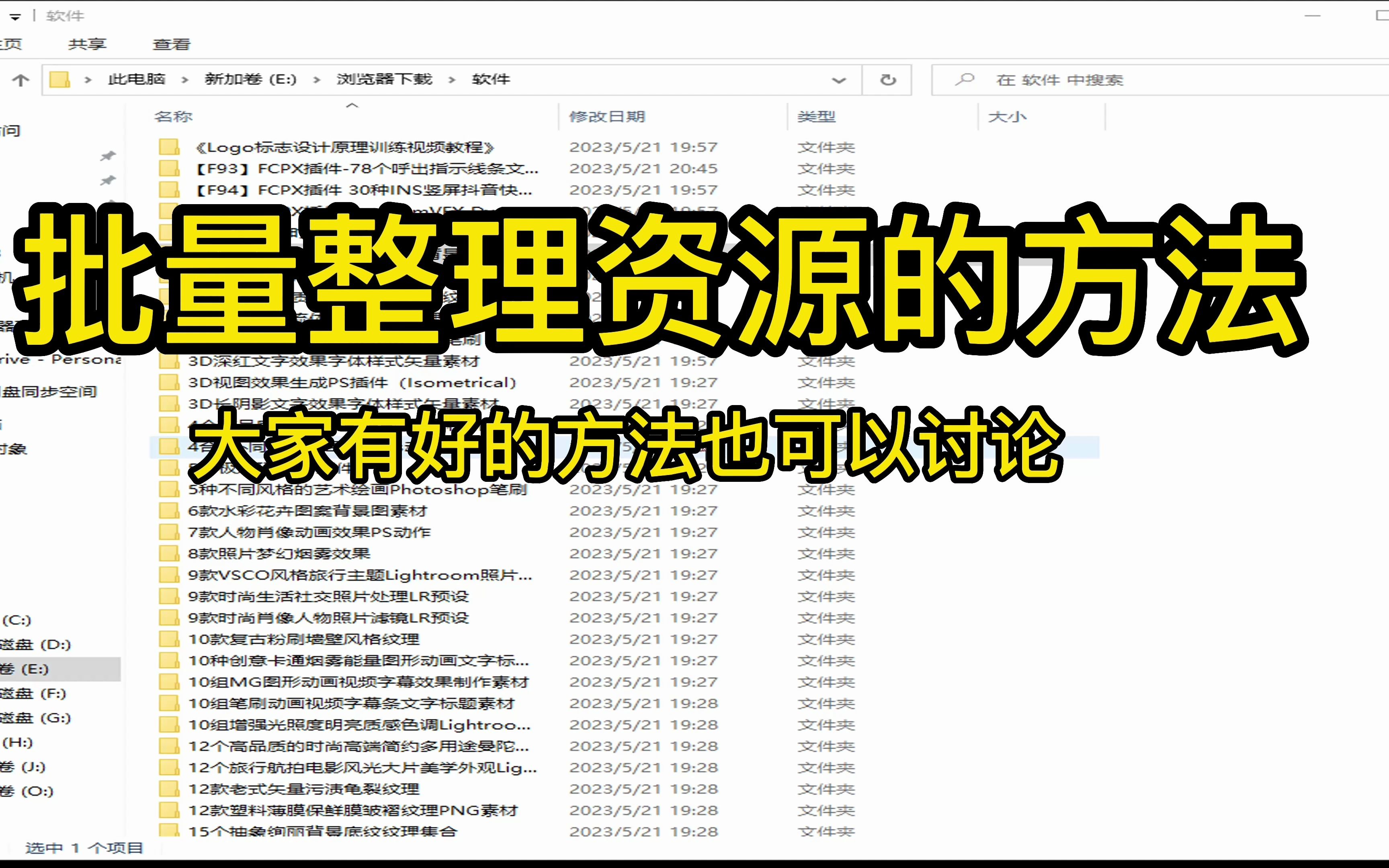This screenshot has height=868, width=1389.
Task: Select folder 12个旅行航拍电影风光大片美学外观Lig
Action: point(363,768)
